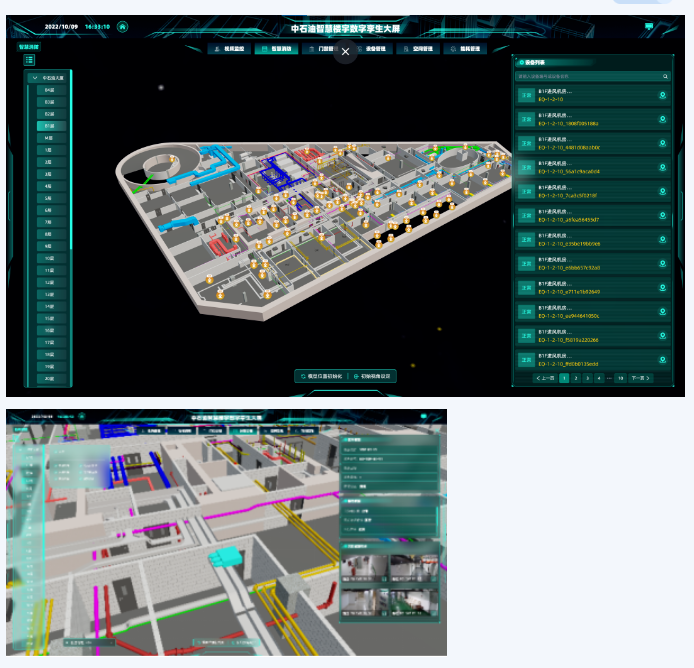Toggle the floor list panel icon
This screenshot has height=668, width=694.
click(30, 60)
